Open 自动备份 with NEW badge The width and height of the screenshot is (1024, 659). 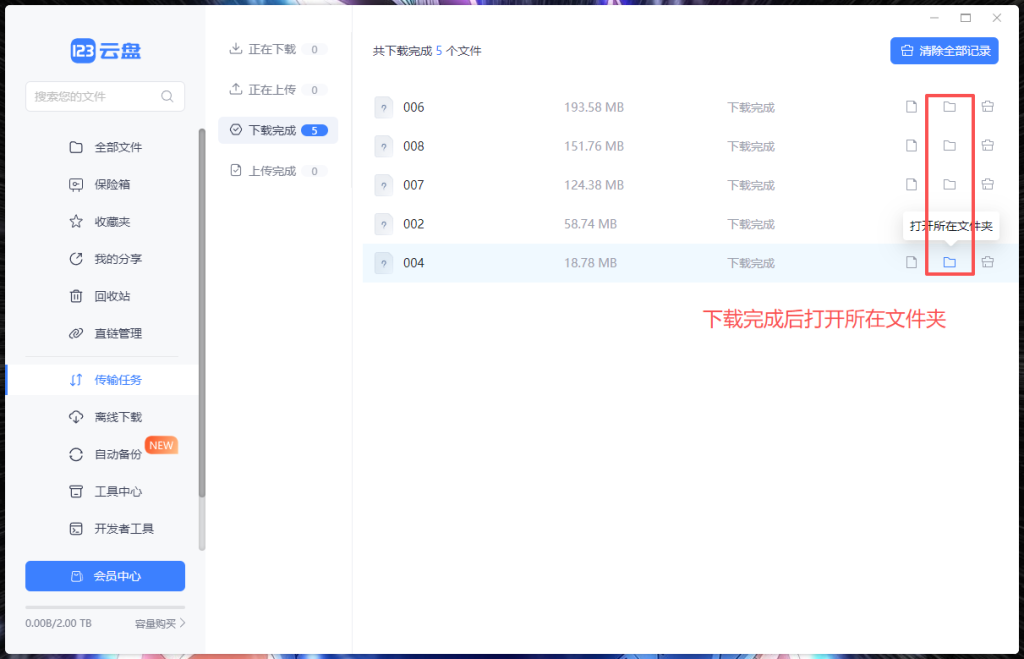[118, 454]
